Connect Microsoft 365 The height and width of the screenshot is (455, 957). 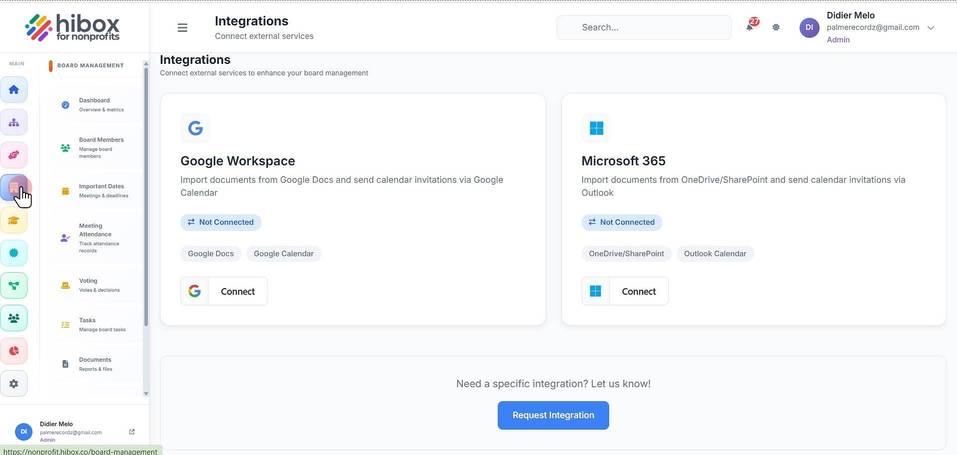[x=625, y=291]
